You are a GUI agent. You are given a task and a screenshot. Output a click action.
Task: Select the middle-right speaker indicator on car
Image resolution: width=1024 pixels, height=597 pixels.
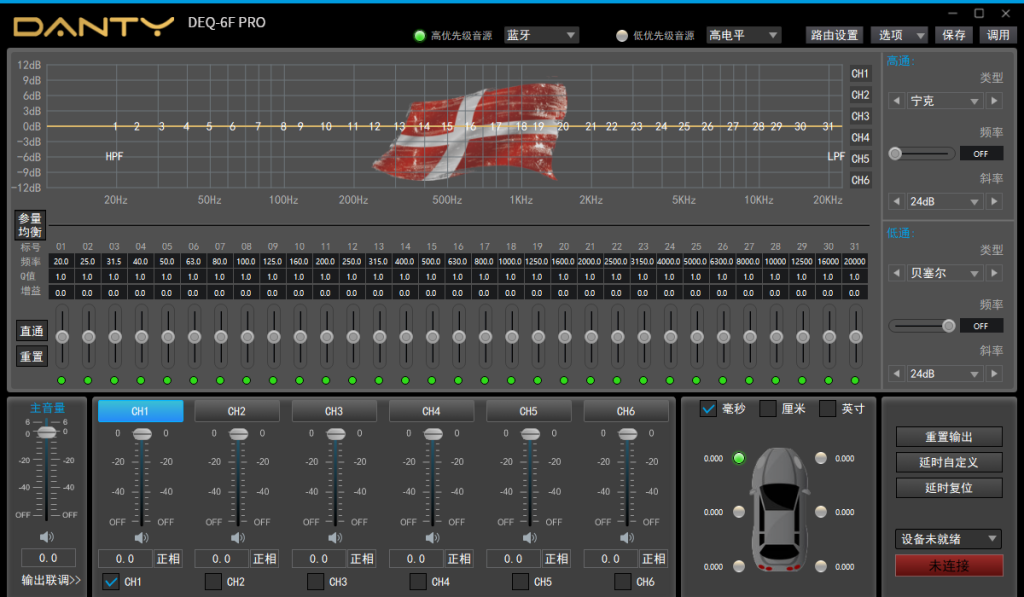coord(821,512)
